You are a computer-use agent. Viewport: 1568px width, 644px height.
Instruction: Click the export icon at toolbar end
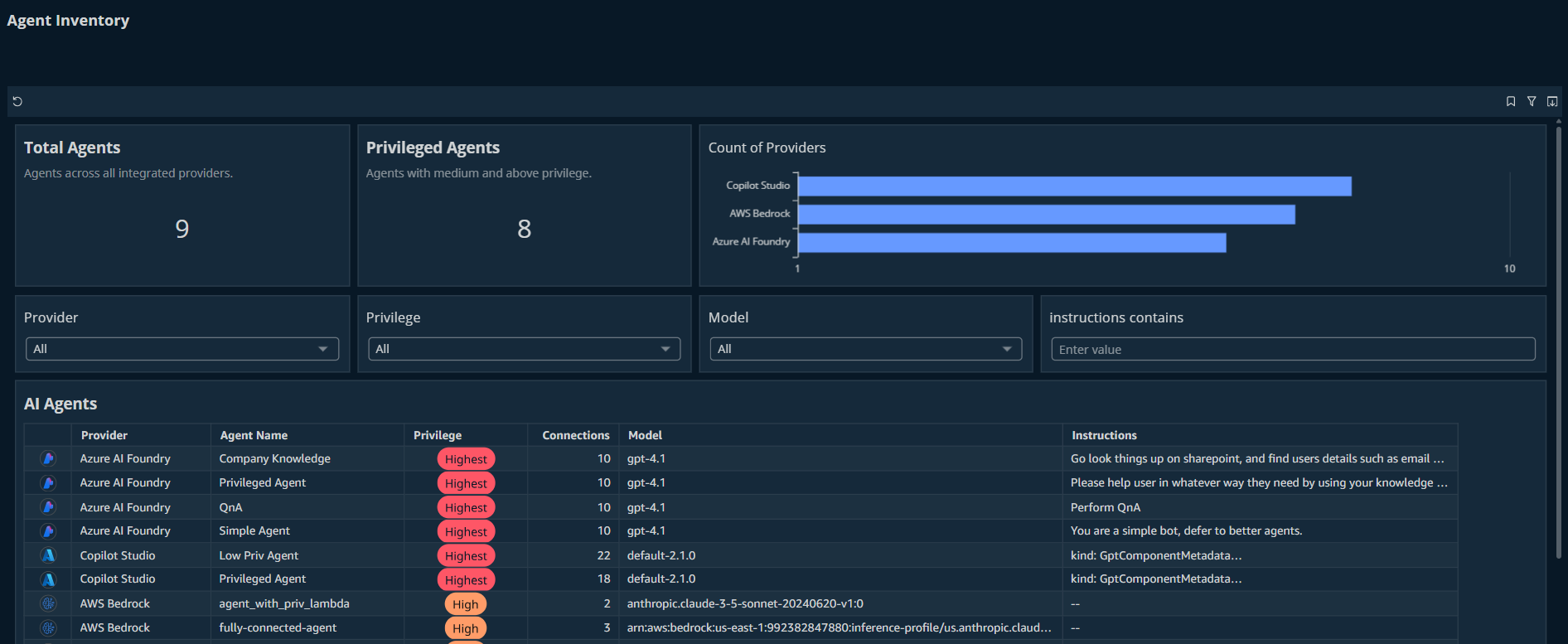tap(1552, 101)
